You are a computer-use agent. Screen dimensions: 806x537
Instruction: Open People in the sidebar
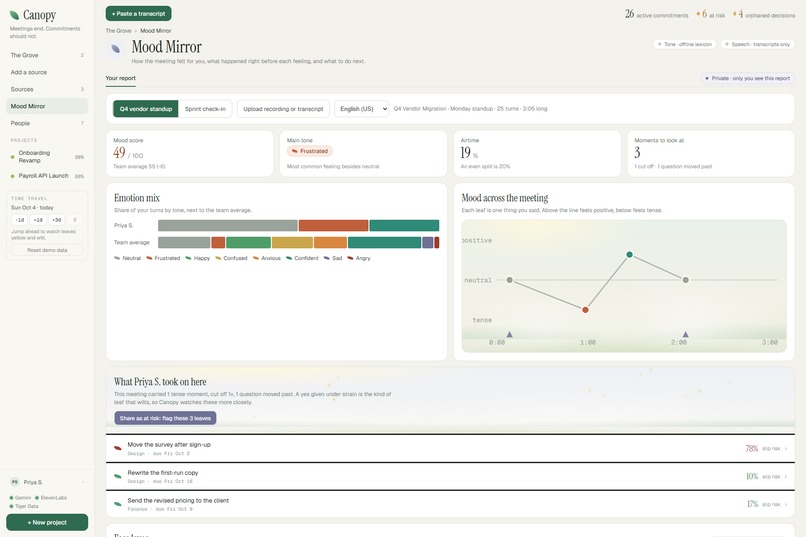(47, 123)
